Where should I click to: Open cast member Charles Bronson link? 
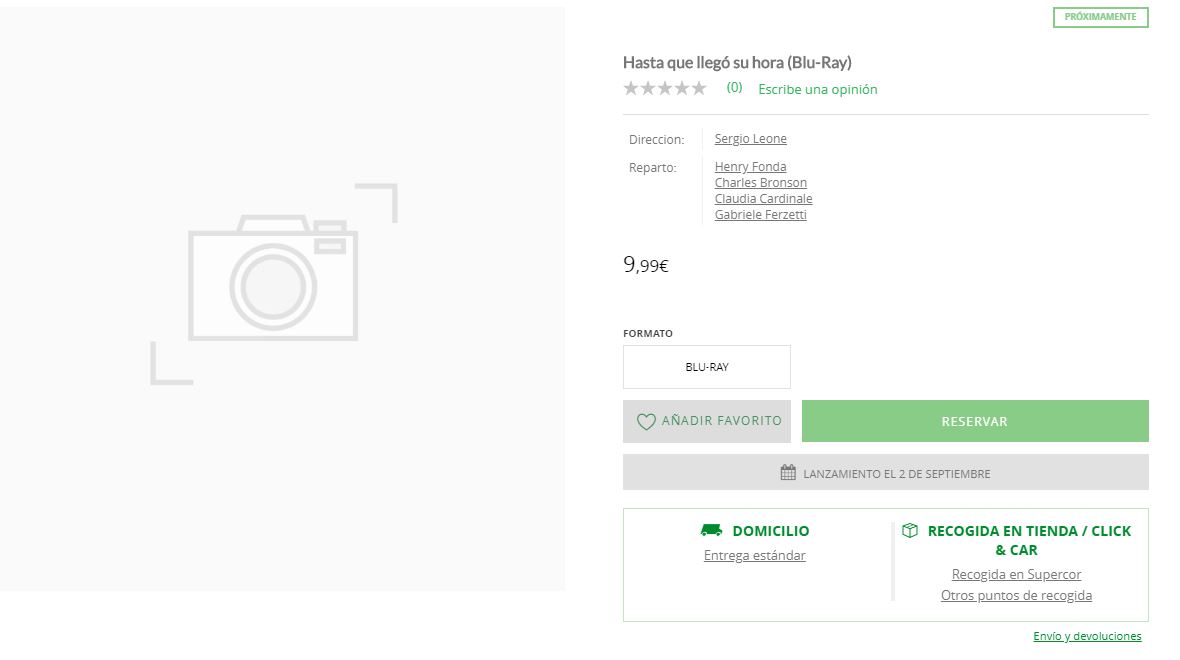click(760, 182)
